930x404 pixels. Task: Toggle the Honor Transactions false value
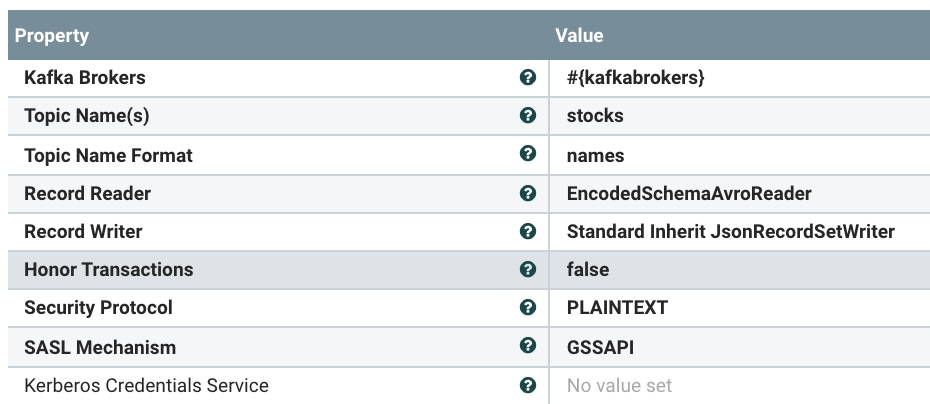[x=588, y=270]
